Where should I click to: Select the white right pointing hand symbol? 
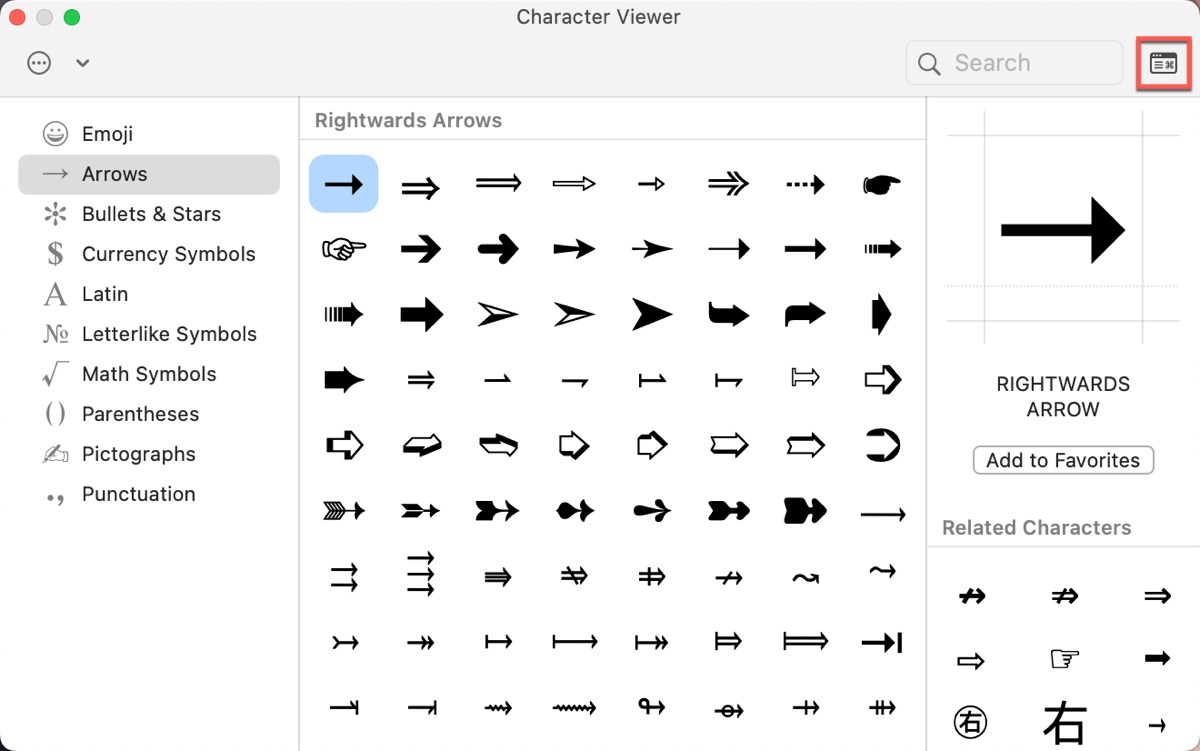[x=343, y=248]
